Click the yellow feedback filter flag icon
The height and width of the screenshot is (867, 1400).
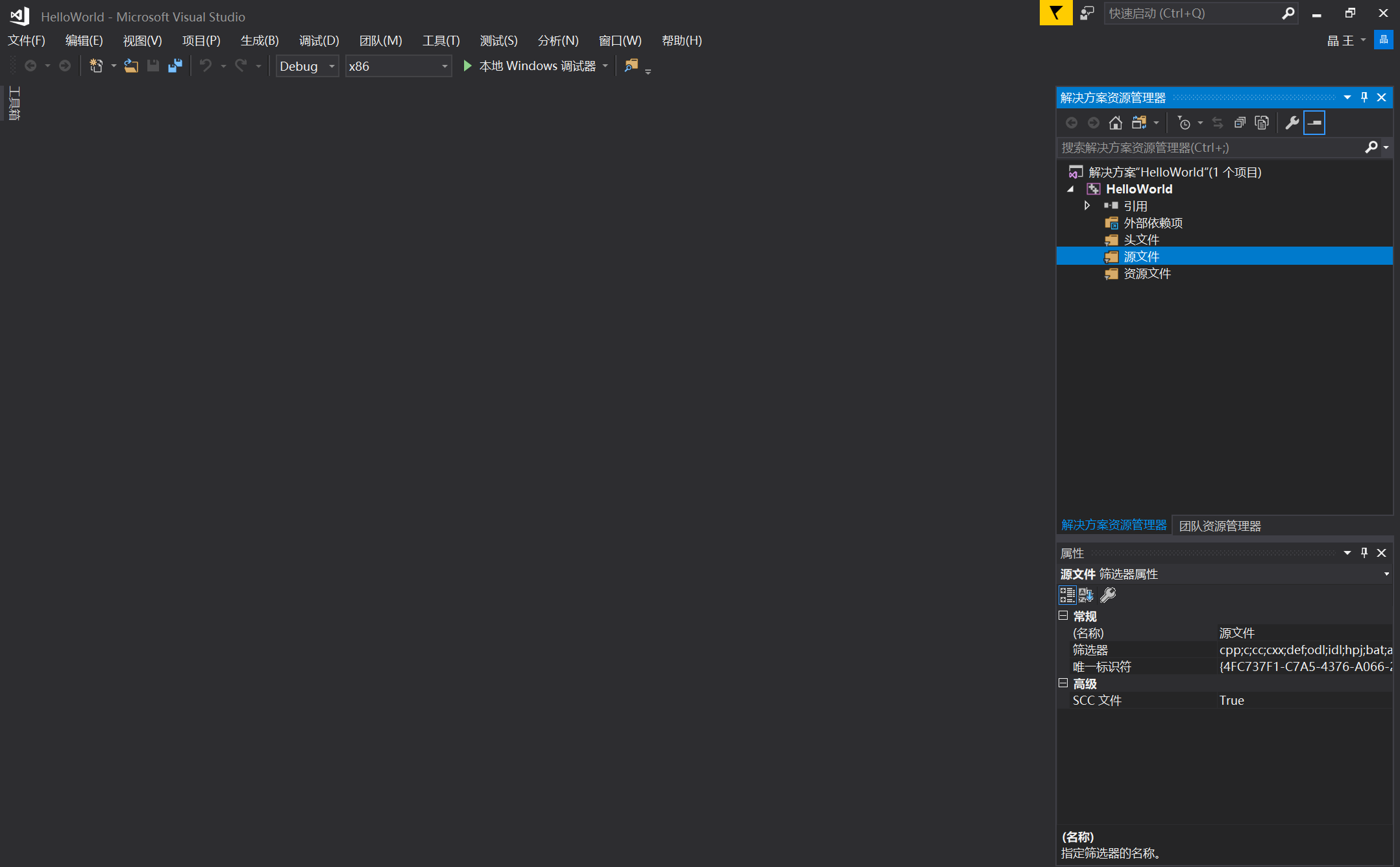pos(1055,13)
